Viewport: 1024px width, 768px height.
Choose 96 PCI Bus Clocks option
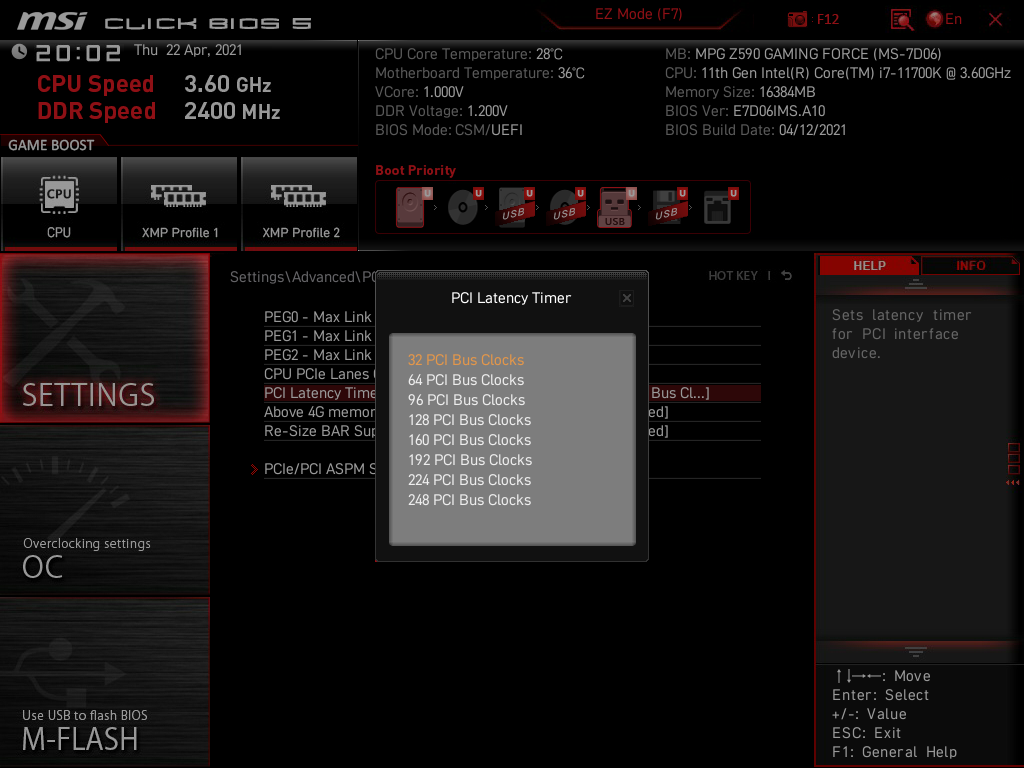click(466, 400)
